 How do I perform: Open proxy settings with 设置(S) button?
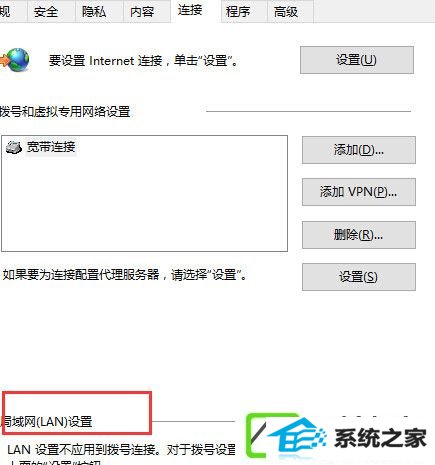click(x=359, y=277)
